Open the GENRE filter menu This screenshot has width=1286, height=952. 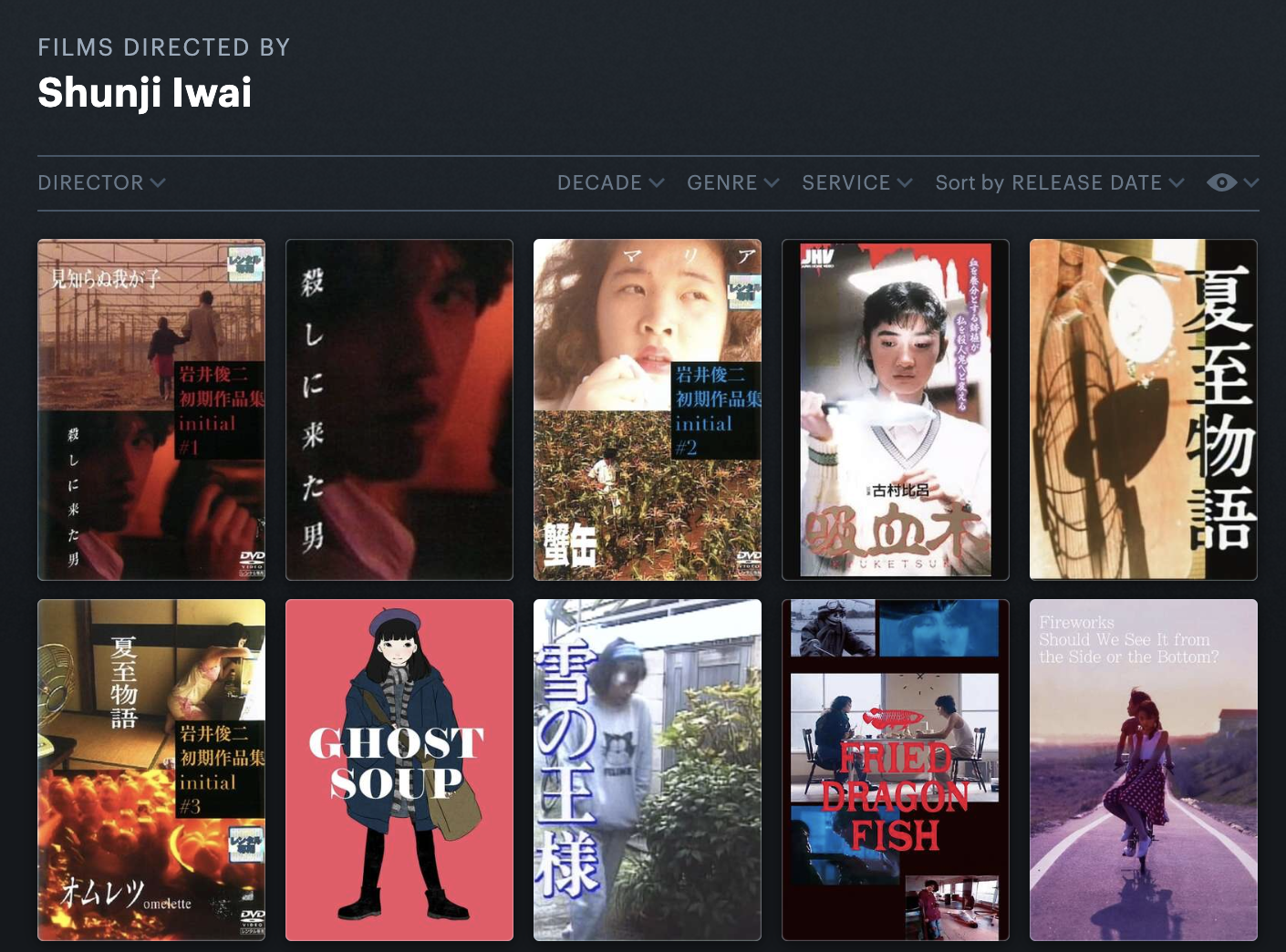pyautogui.click(x=732, y=182)
